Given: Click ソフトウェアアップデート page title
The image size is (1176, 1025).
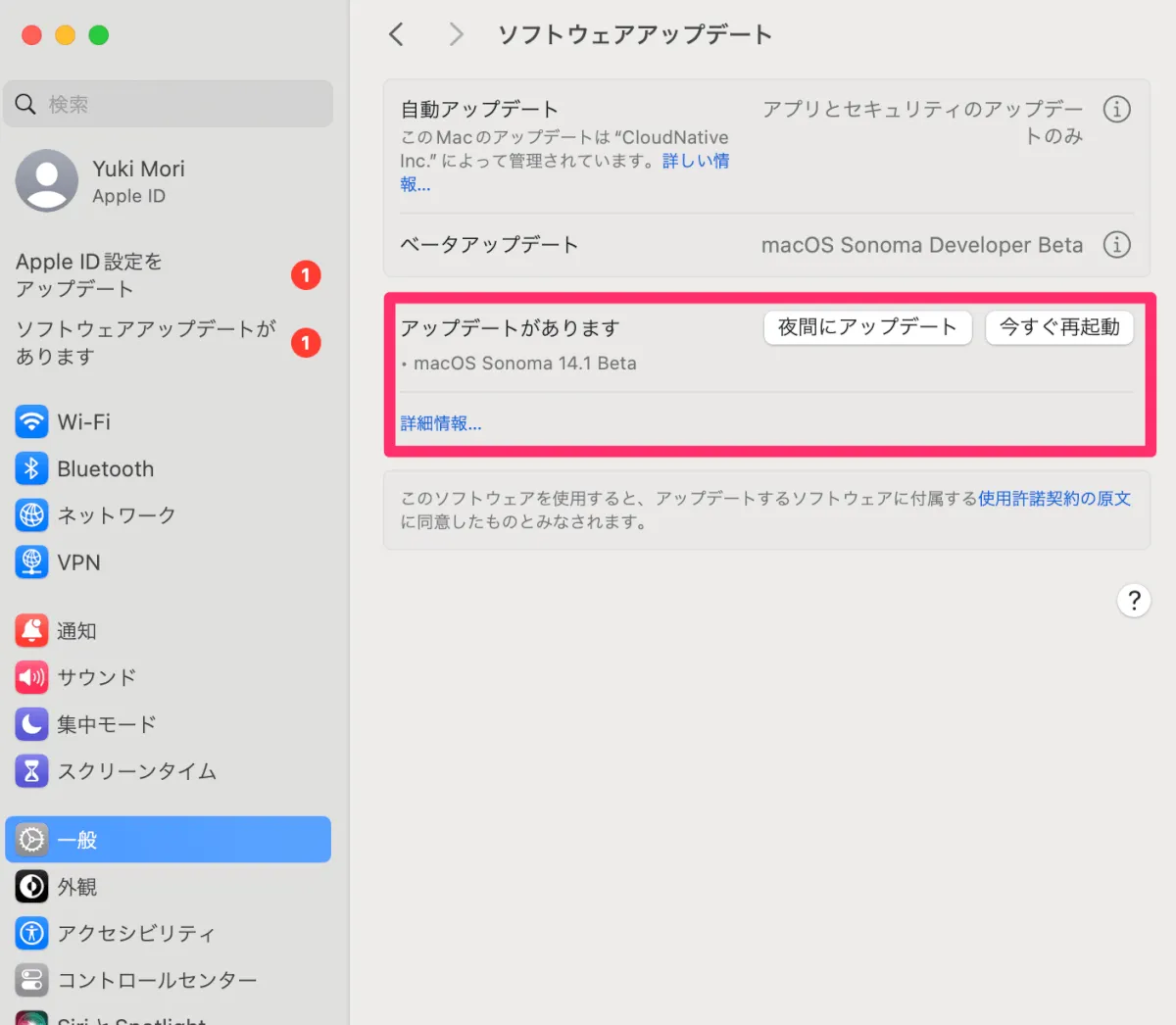Looking at the screenshot, I should click(635, 35).
